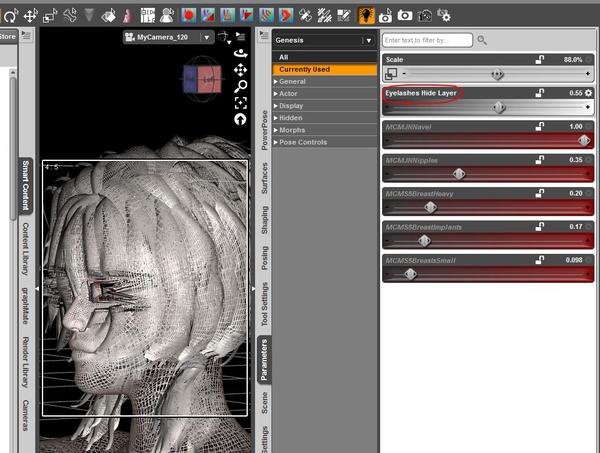Open the Genesis node selection dropdown

[324, 40]
